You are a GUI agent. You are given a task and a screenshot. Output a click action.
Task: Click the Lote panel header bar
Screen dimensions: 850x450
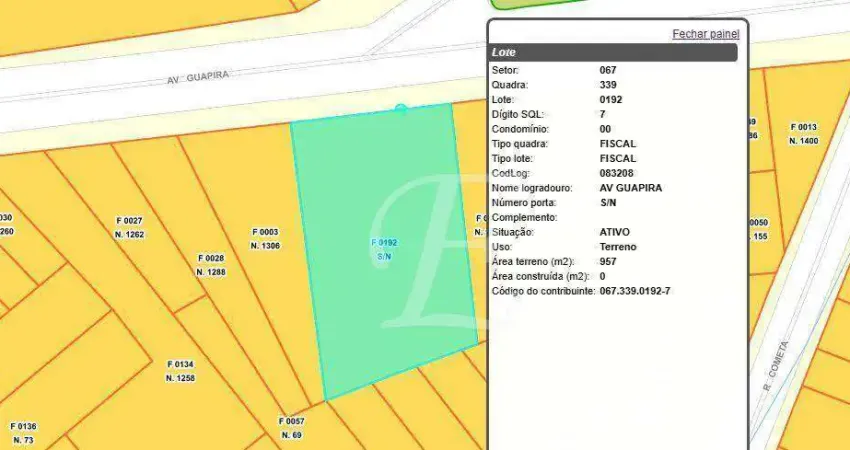point(613,53)
